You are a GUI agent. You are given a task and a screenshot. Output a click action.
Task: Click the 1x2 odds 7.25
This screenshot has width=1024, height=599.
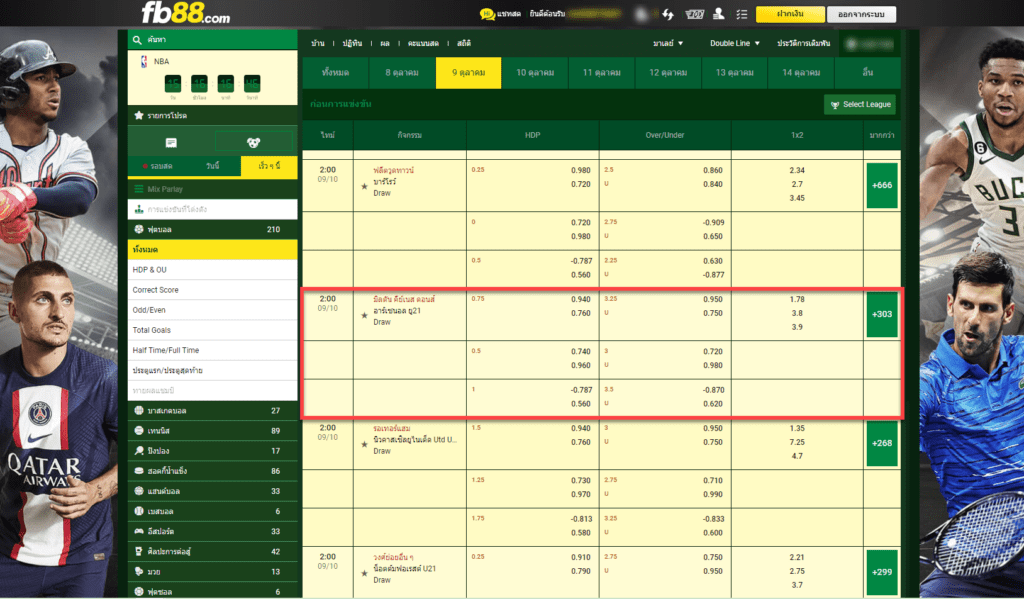797,443
